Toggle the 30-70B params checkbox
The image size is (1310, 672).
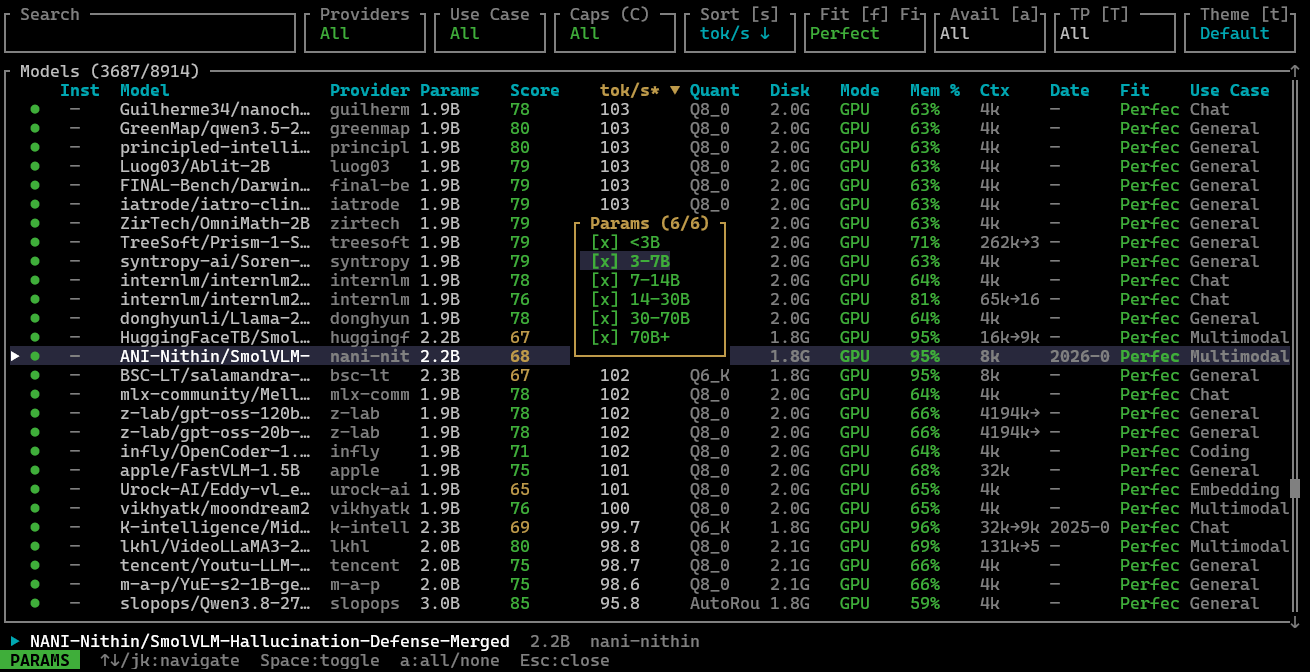[605, 319]
